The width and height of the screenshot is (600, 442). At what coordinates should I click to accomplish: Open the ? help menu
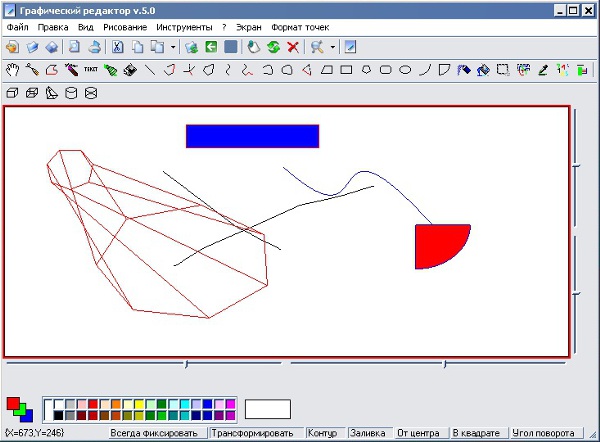pos(224,27)
